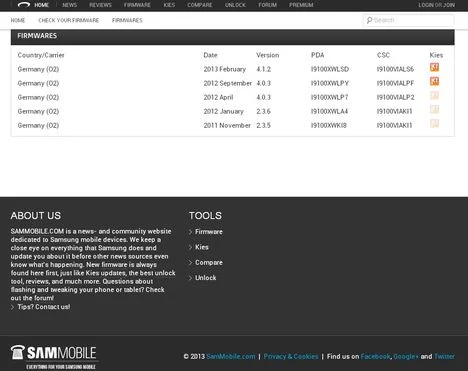Open Twitter footer link

(x=444, y=356)
